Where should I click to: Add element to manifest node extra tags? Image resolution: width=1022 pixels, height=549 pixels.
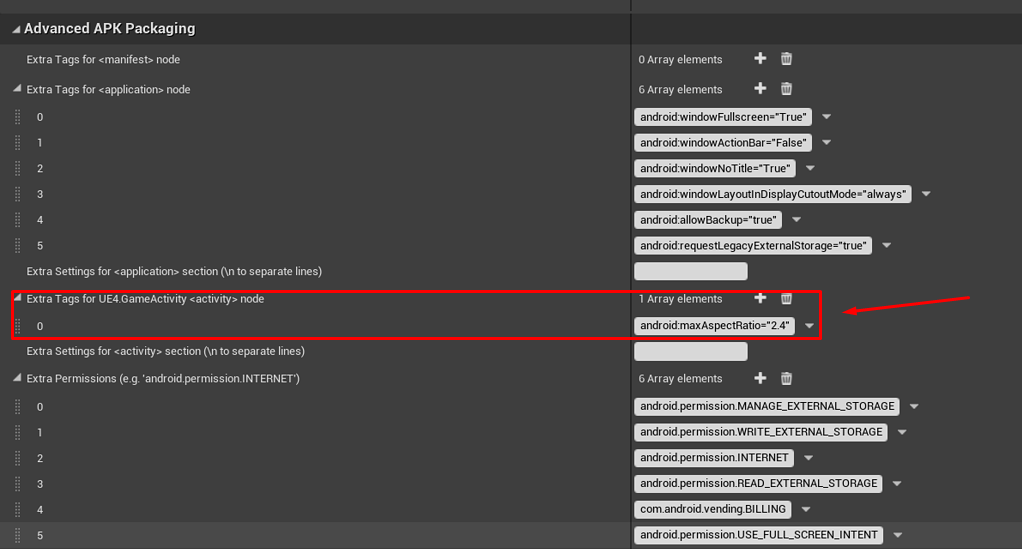click(760, 59)
